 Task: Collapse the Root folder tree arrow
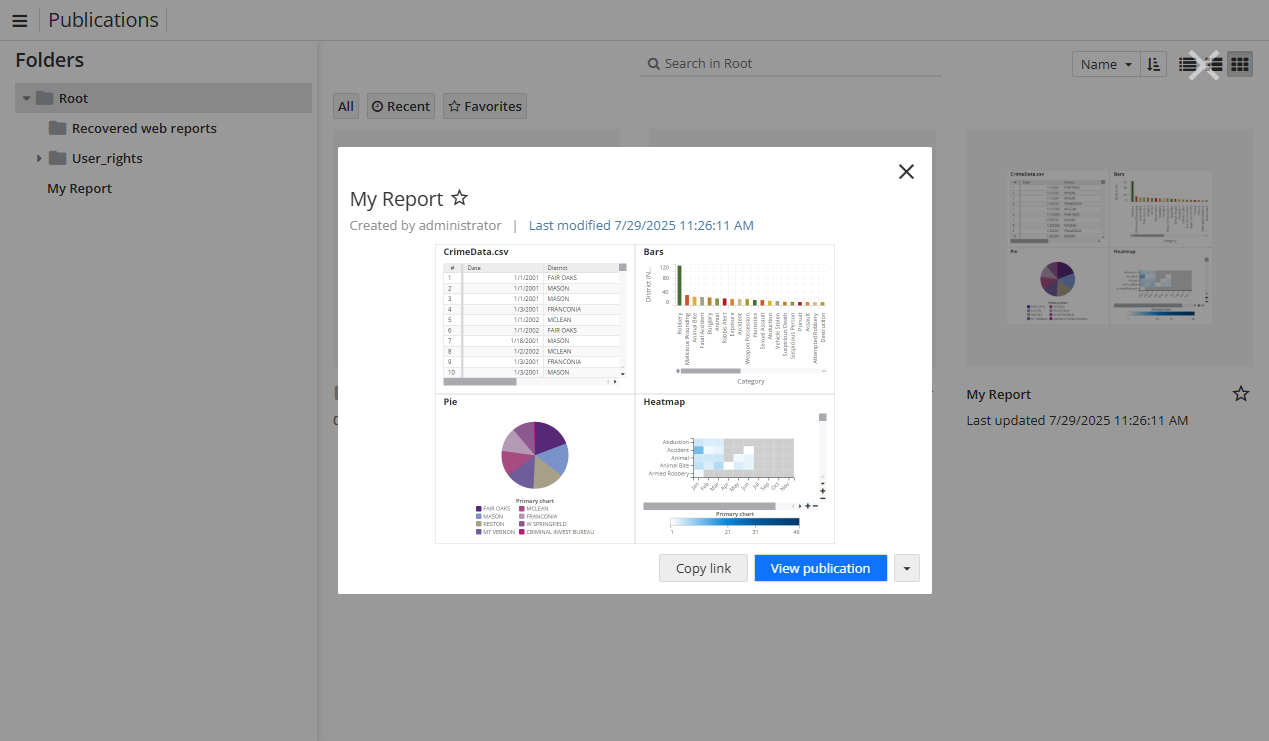pyautogui.click(x=26, y=99)
